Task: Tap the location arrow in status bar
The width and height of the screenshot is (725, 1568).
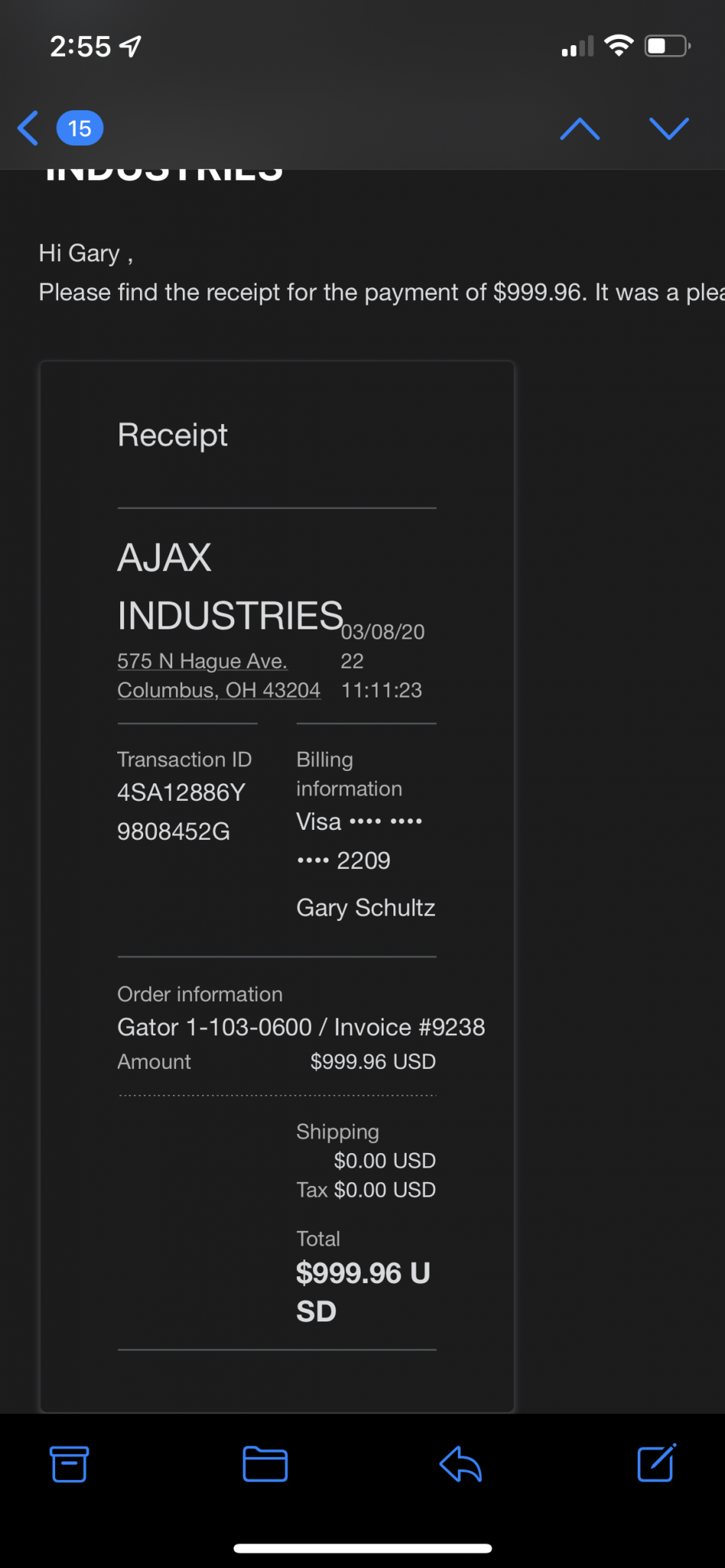Action: [x=132, y=47]
